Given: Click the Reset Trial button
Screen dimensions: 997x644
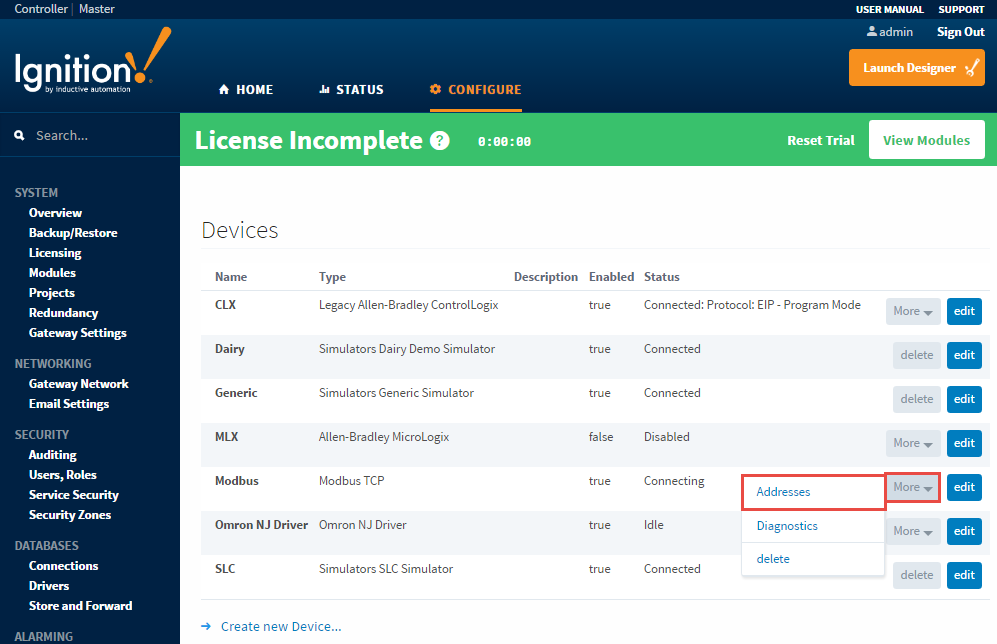Looking at the screenshot, I should click(821, 140).
